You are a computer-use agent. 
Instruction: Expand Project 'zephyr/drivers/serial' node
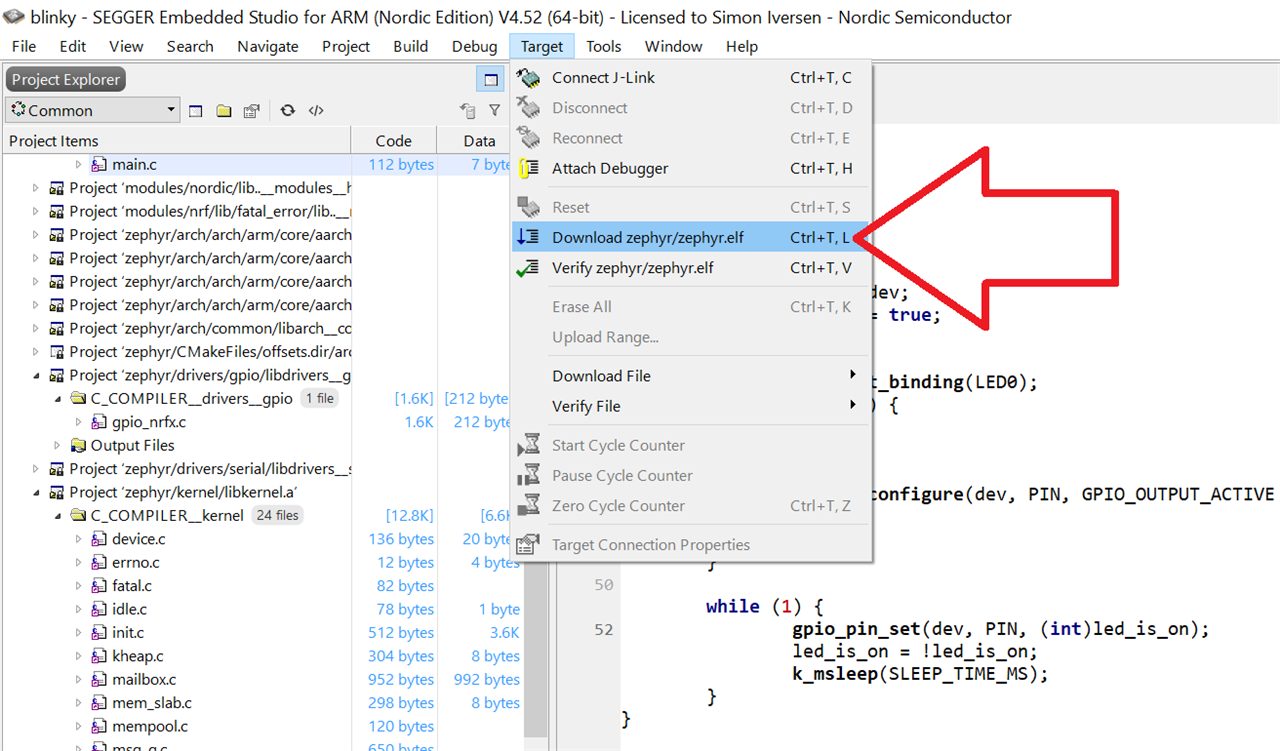tap(36, 469)
